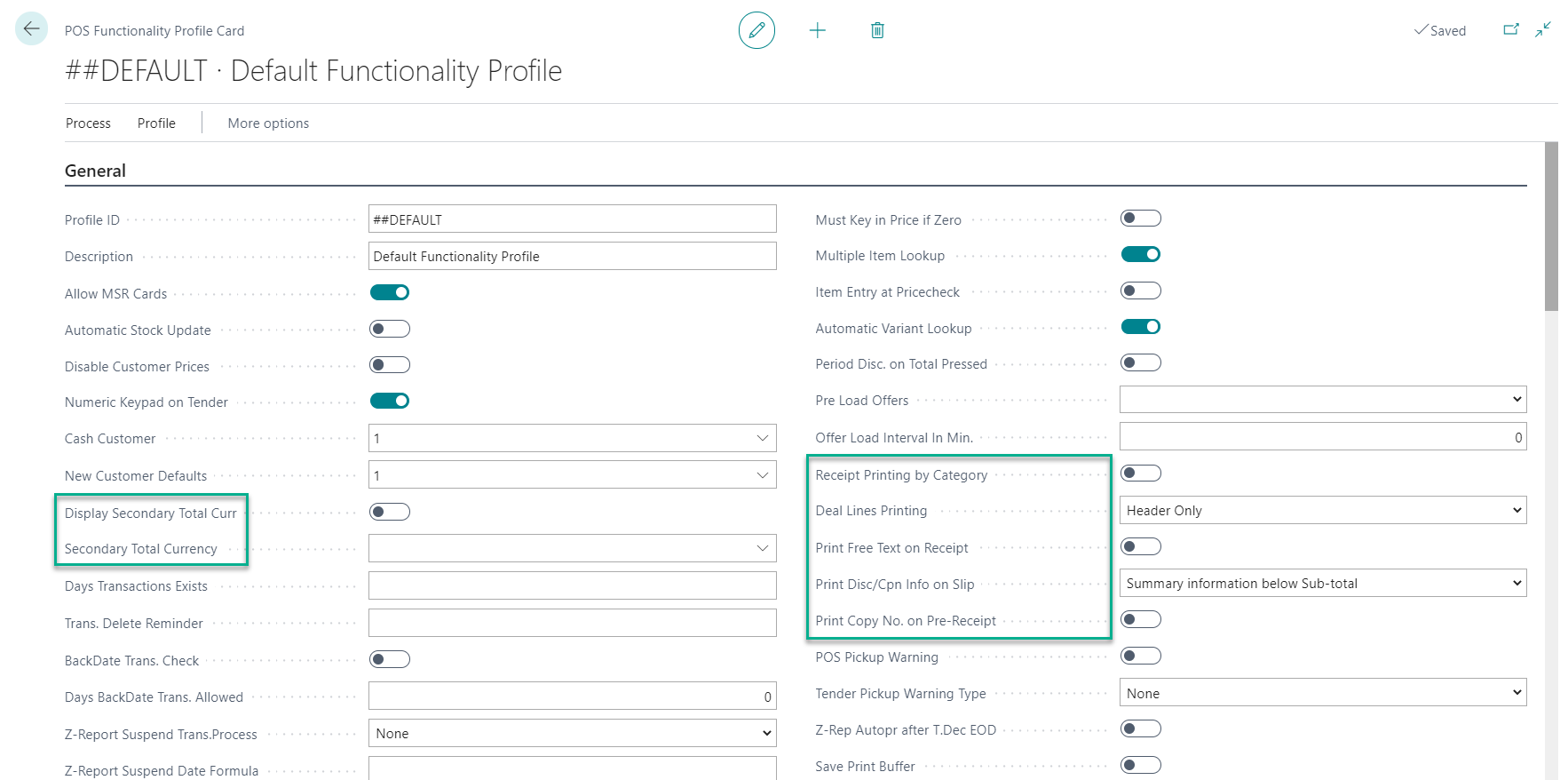The image size is (1568, 780).
Task: Turn off Multiple Item Lookup toggle
Action: tap(1141, 255)
